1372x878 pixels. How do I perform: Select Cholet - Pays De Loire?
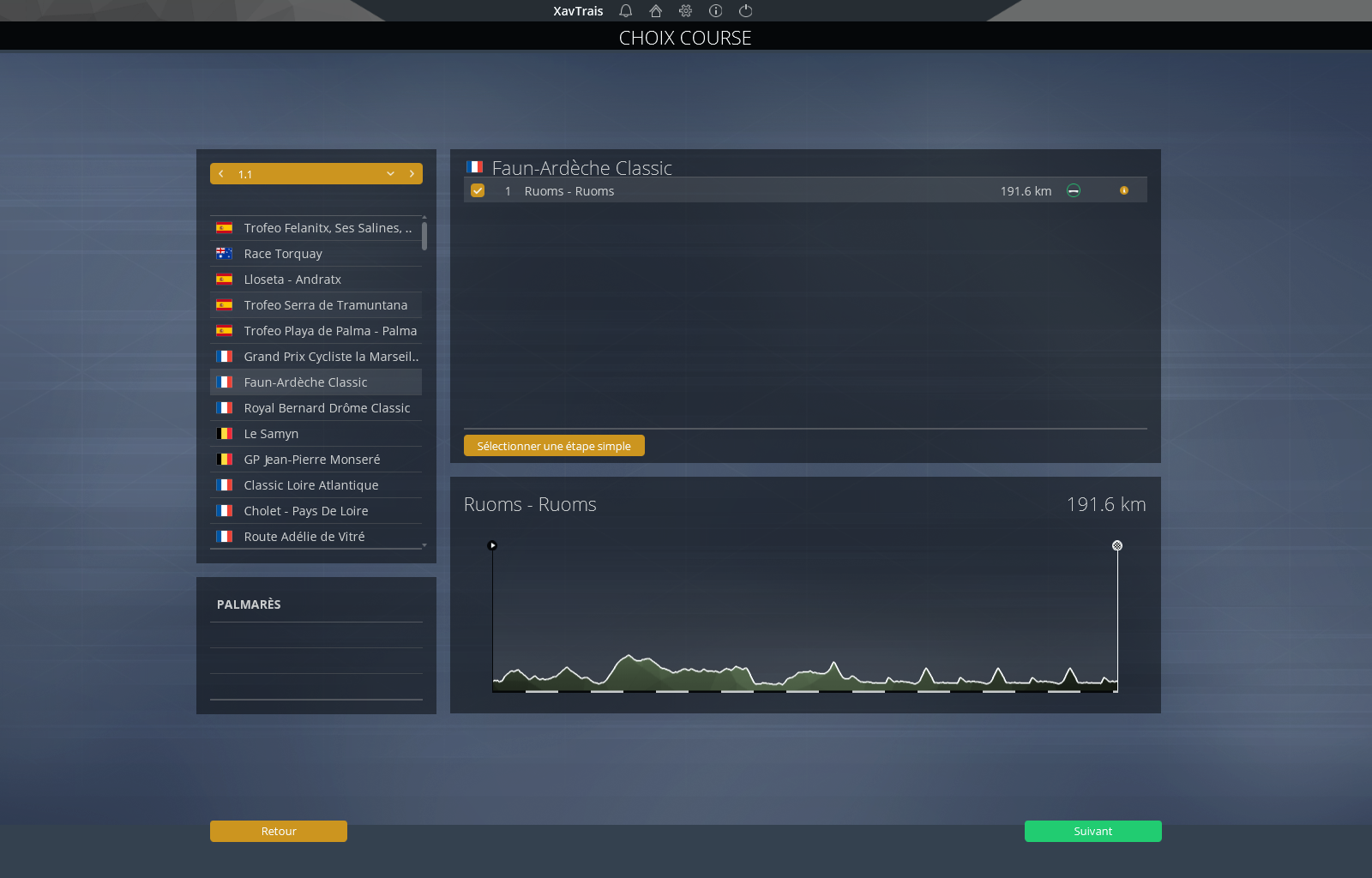coord(316,511)
